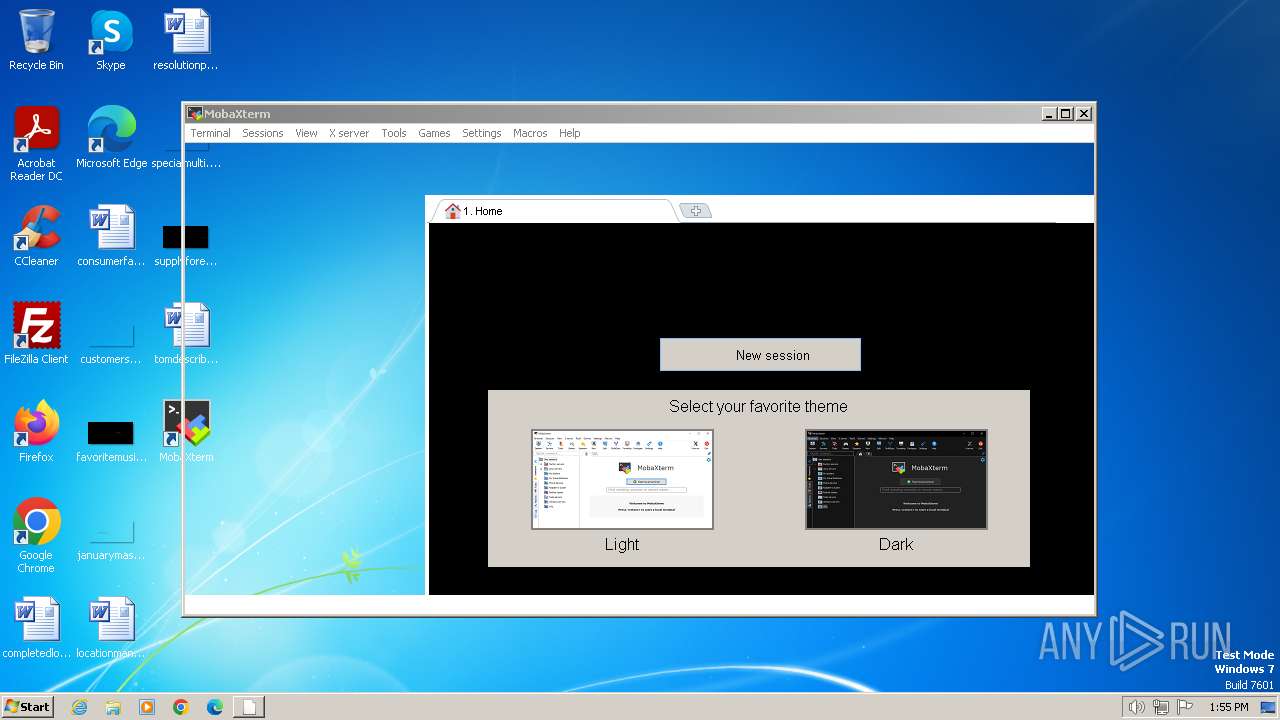Maximize the MobaXterm window

pyautogui.click(x=1065, y=114)
